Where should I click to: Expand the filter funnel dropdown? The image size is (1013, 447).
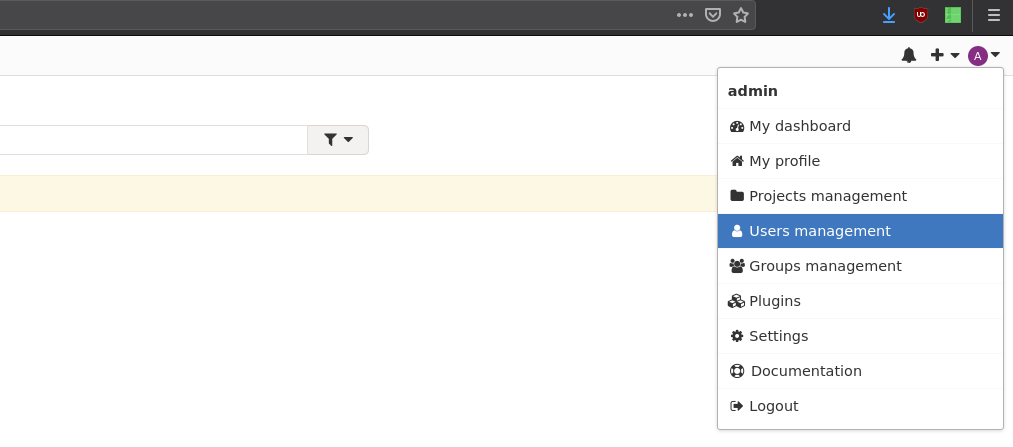[338, 140]
